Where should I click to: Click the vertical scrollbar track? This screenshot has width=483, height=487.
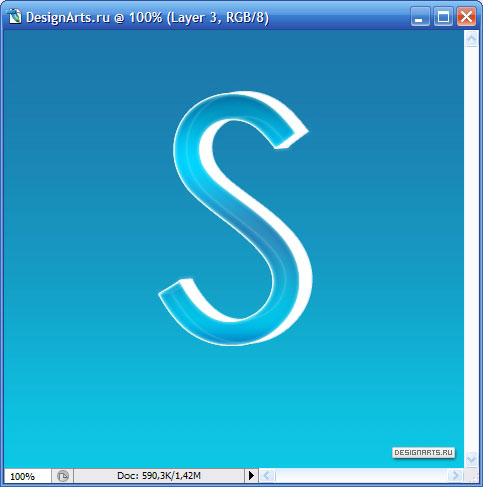click(471, 250)
